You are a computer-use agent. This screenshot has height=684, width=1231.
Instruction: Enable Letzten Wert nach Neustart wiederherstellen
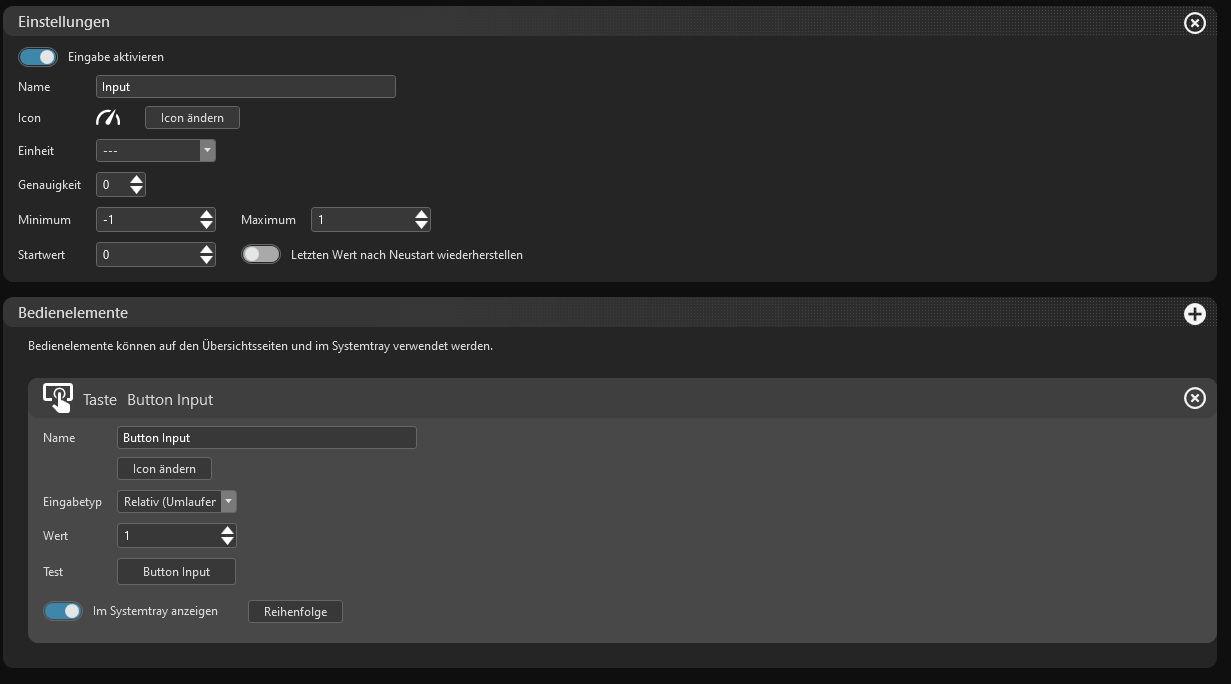pyautogui.click(x=261, y=255)
